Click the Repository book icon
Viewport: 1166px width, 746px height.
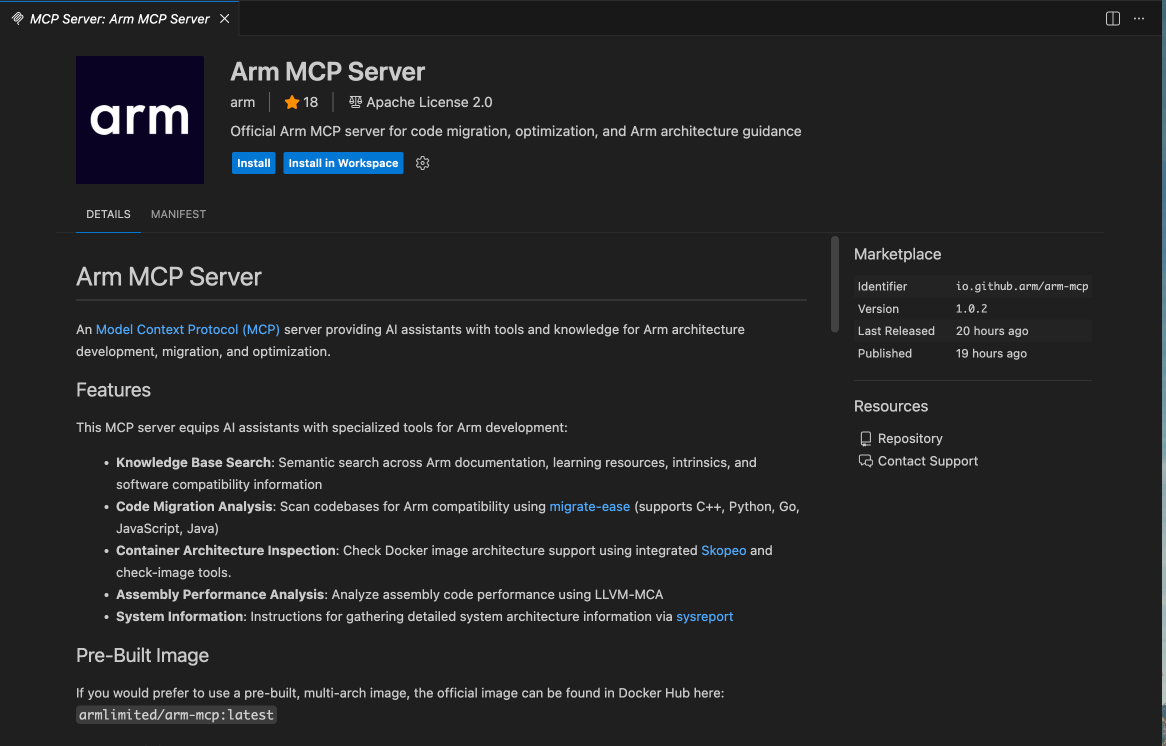(865, 438)
